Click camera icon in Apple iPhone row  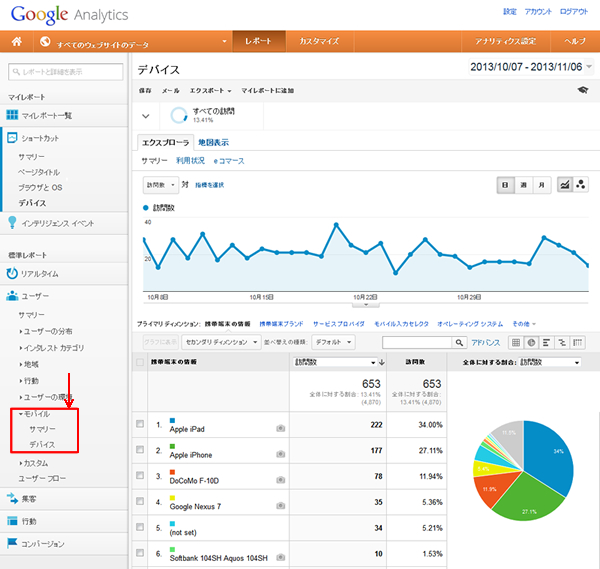[280, 454]
